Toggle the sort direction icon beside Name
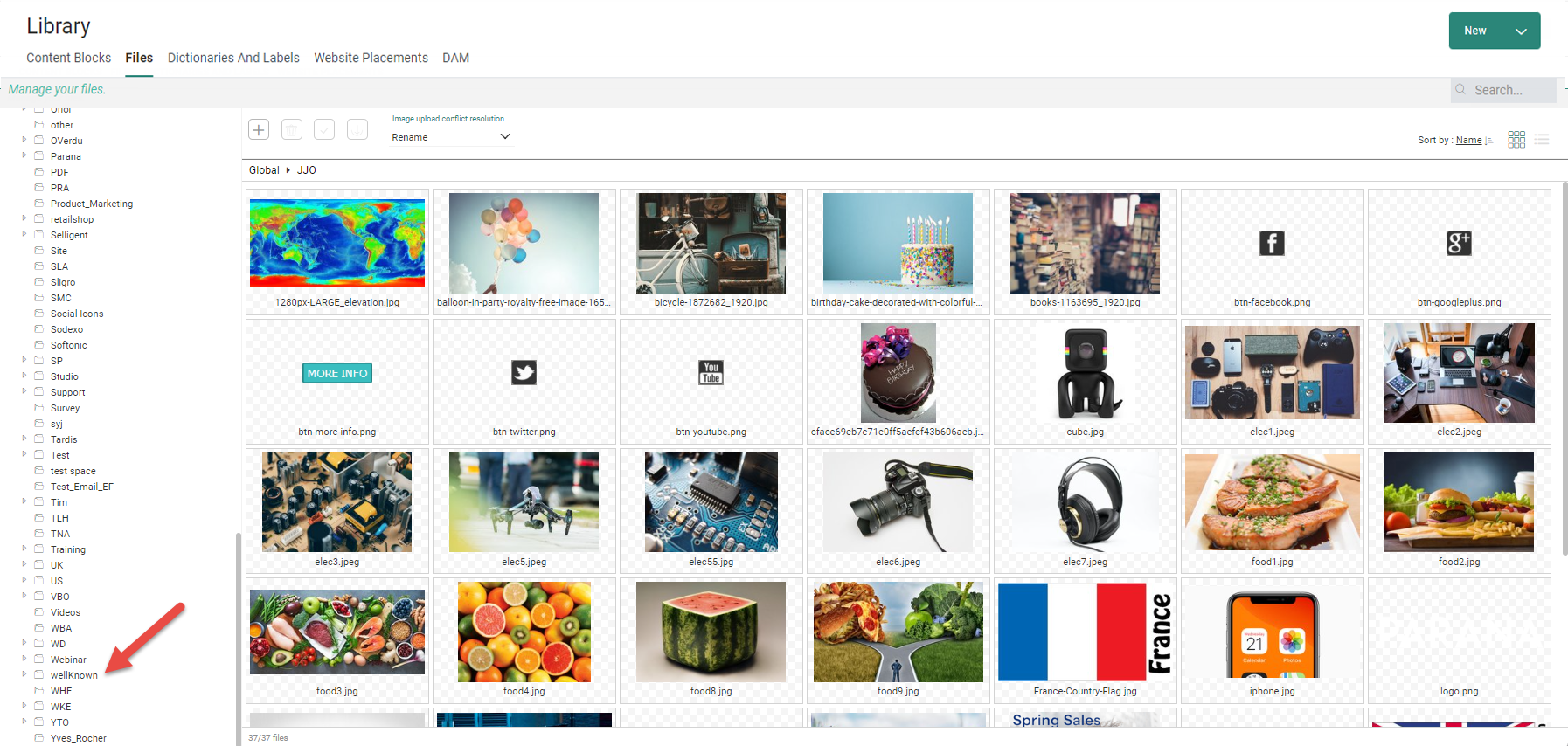The height and width of the screenshot is (746, 1568). click(1489, 141)
